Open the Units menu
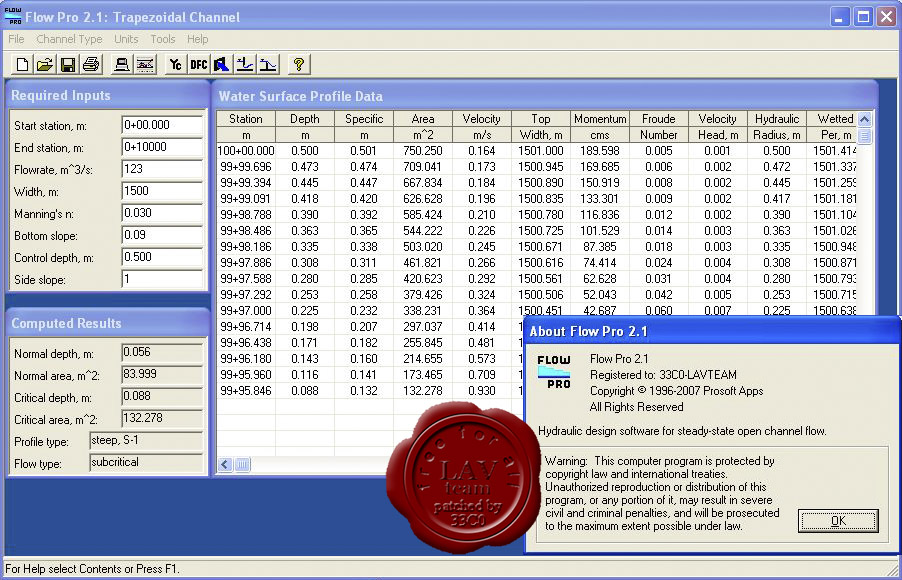The image size is (902, 580). (126, 39)
